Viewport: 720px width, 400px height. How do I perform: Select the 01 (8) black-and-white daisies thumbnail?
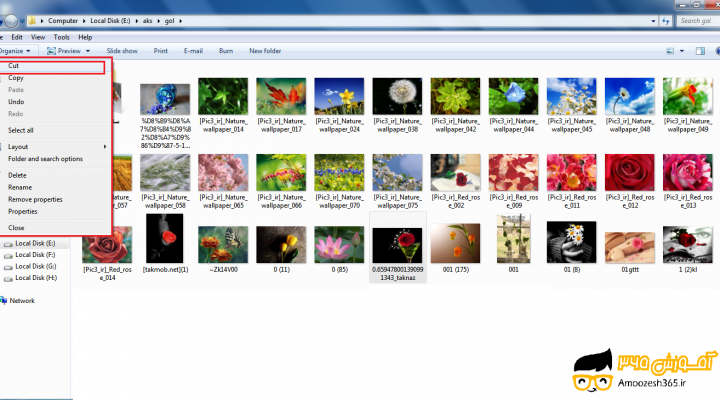pyautogui.click(x=572, y=242)
